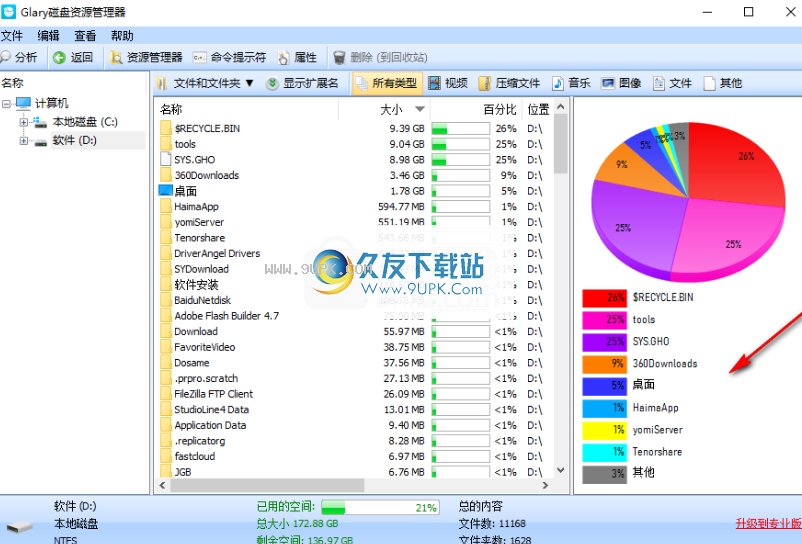The width and height of the screenshot is (802, 544).
Task: Expand the Software (D:) tree node
Action: (24, 141)
